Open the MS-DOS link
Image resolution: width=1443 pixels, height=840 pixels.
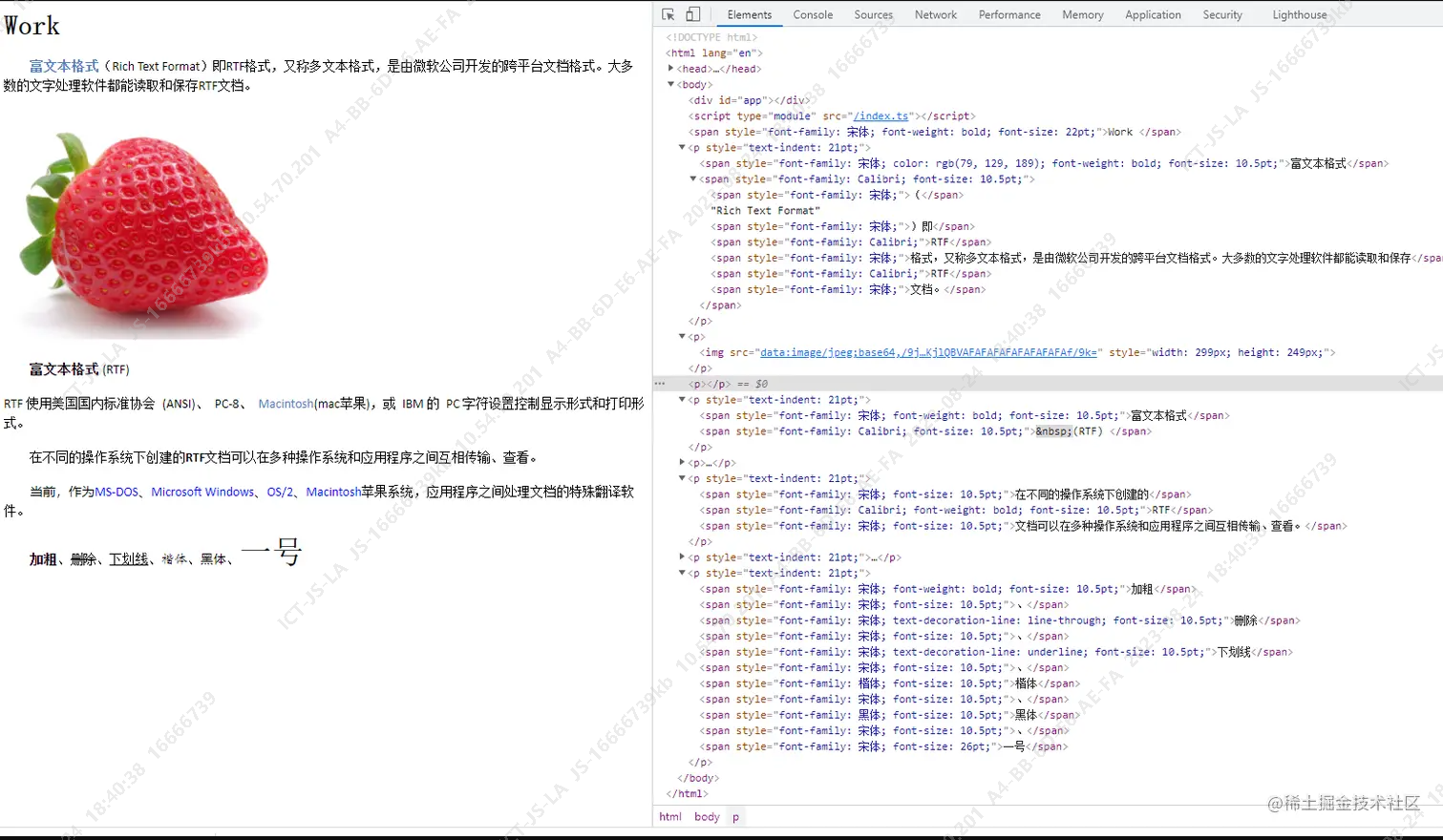[x=117, y=493]
